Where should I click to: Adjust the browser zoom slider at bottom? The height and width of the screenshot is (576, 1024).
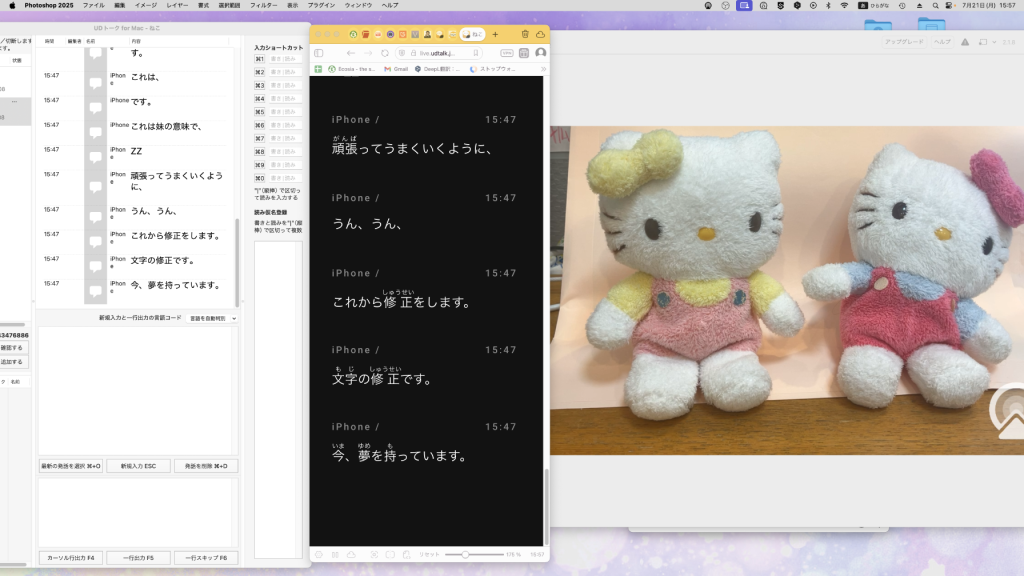(465, 554)
